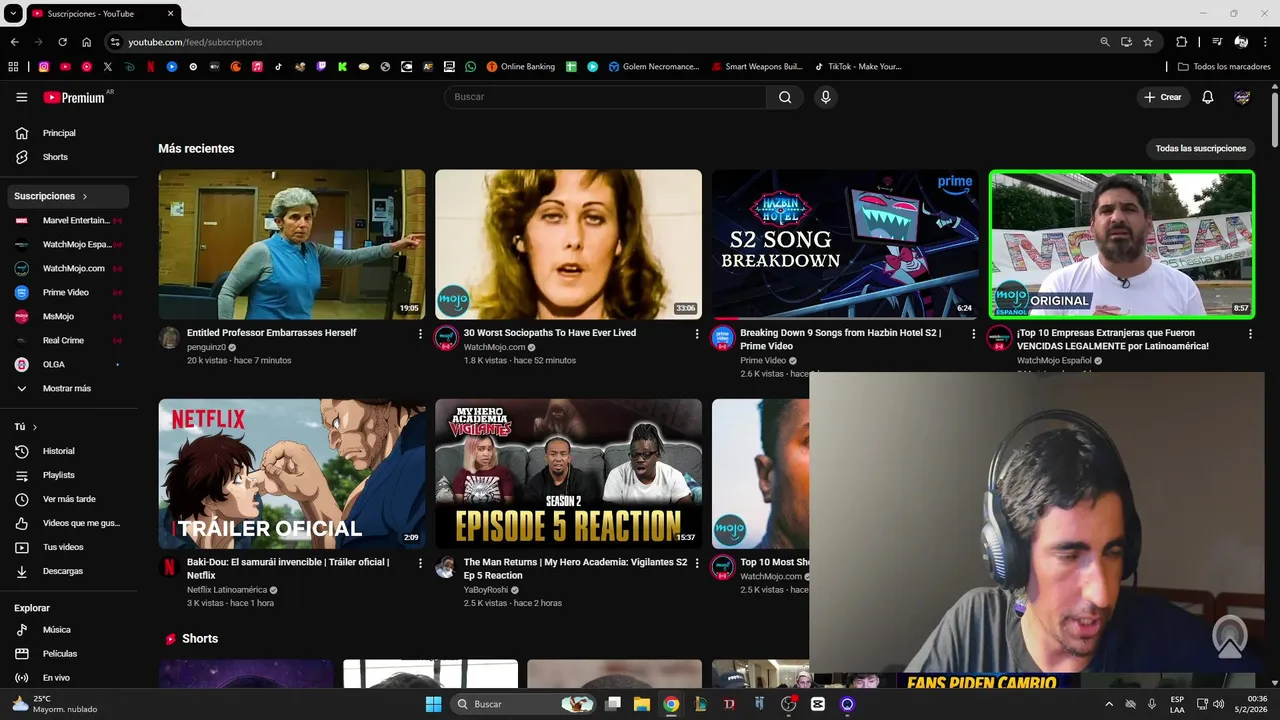Open options for Baki-Dou trailer video
The width and height of the screenshot is (1280, 720).
coord(420,563)
